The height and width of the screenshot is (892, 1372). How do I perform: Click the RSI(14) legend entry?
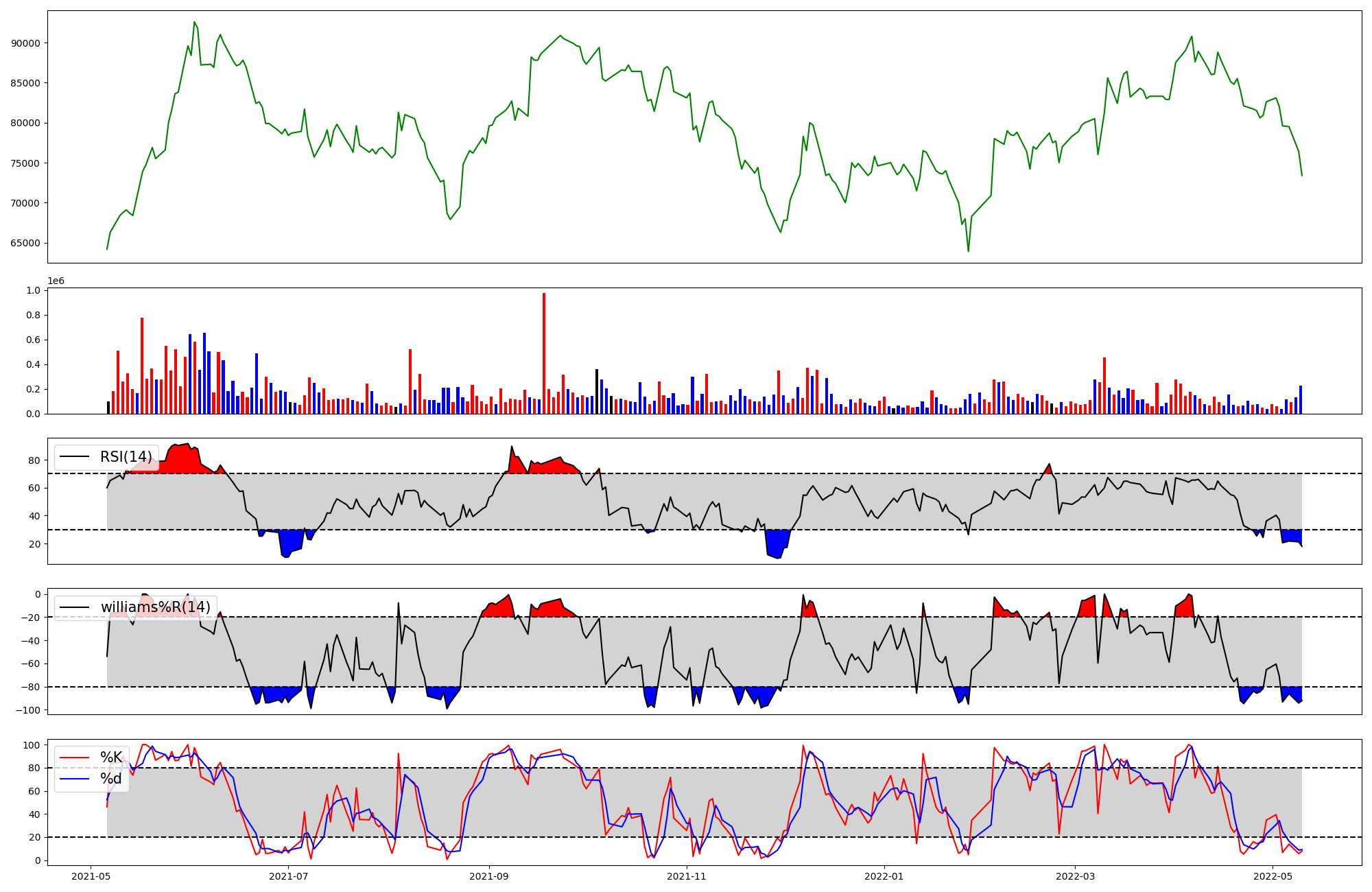coord(126,457)
